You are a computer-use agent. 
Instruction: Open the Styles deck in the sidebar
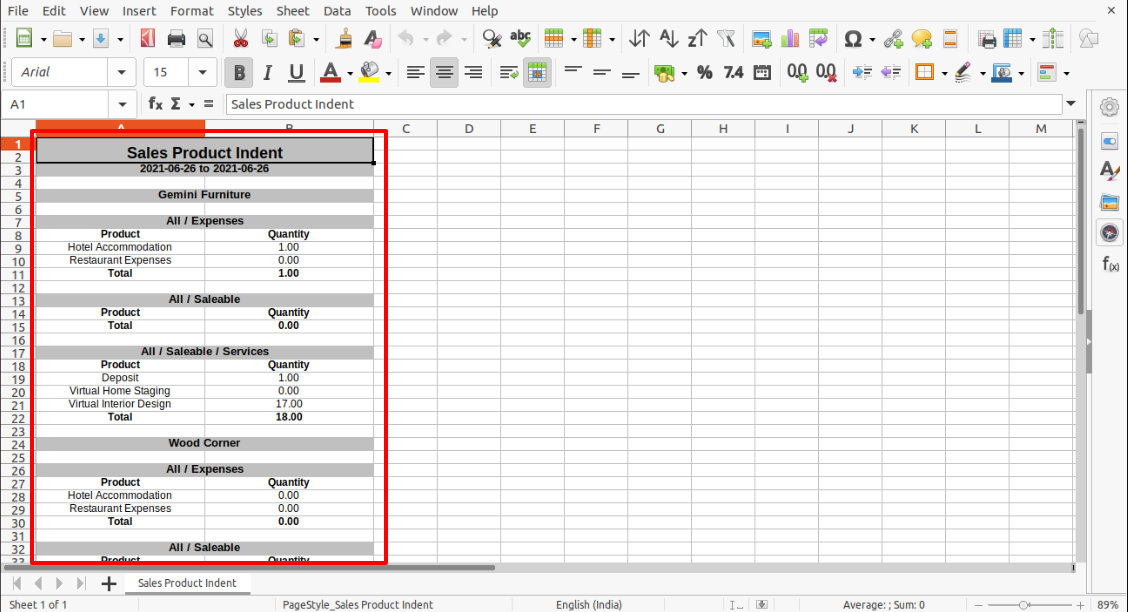1109,170
